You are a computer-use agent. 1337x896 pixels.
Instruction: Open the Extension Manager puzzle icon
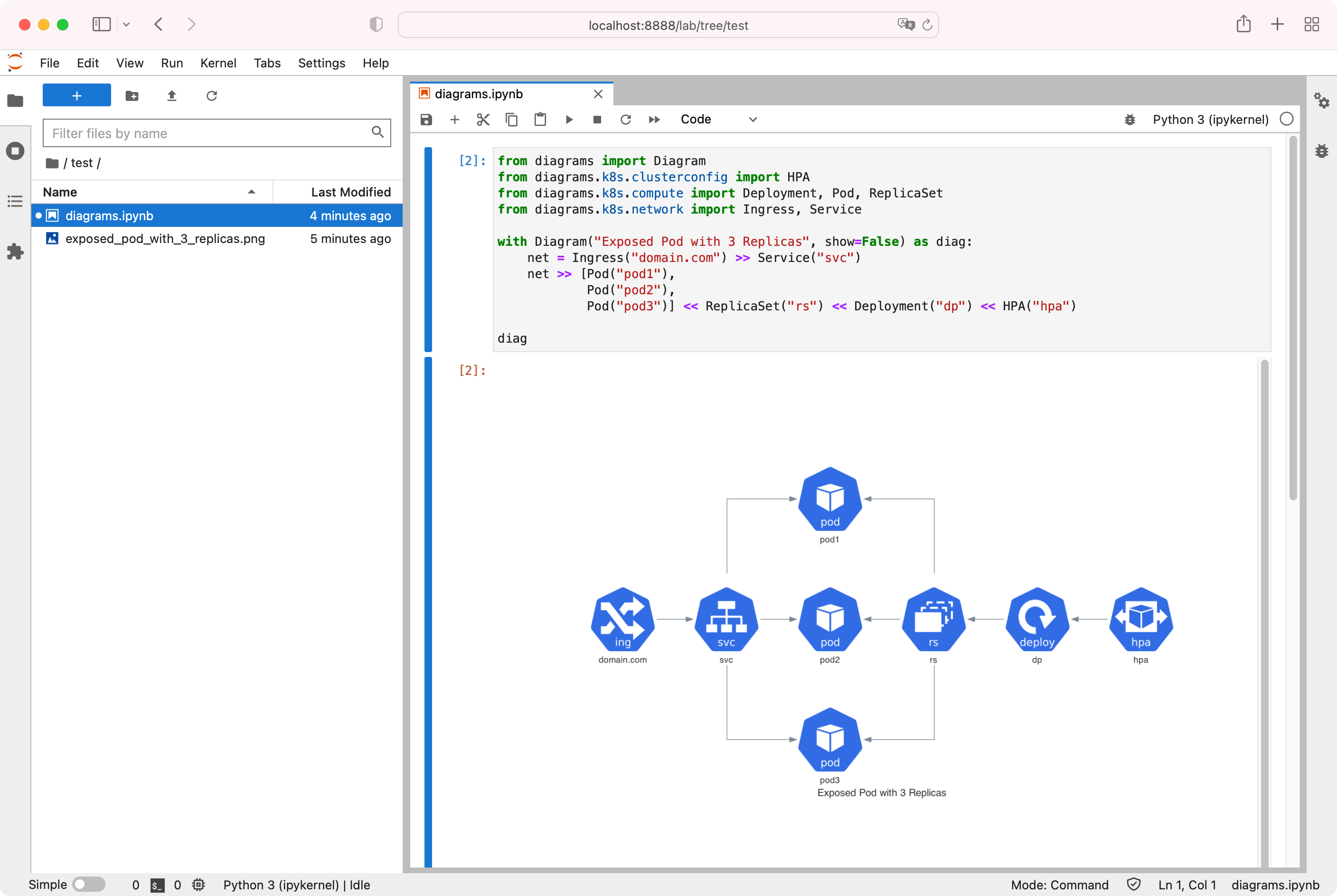coord(16,252)
